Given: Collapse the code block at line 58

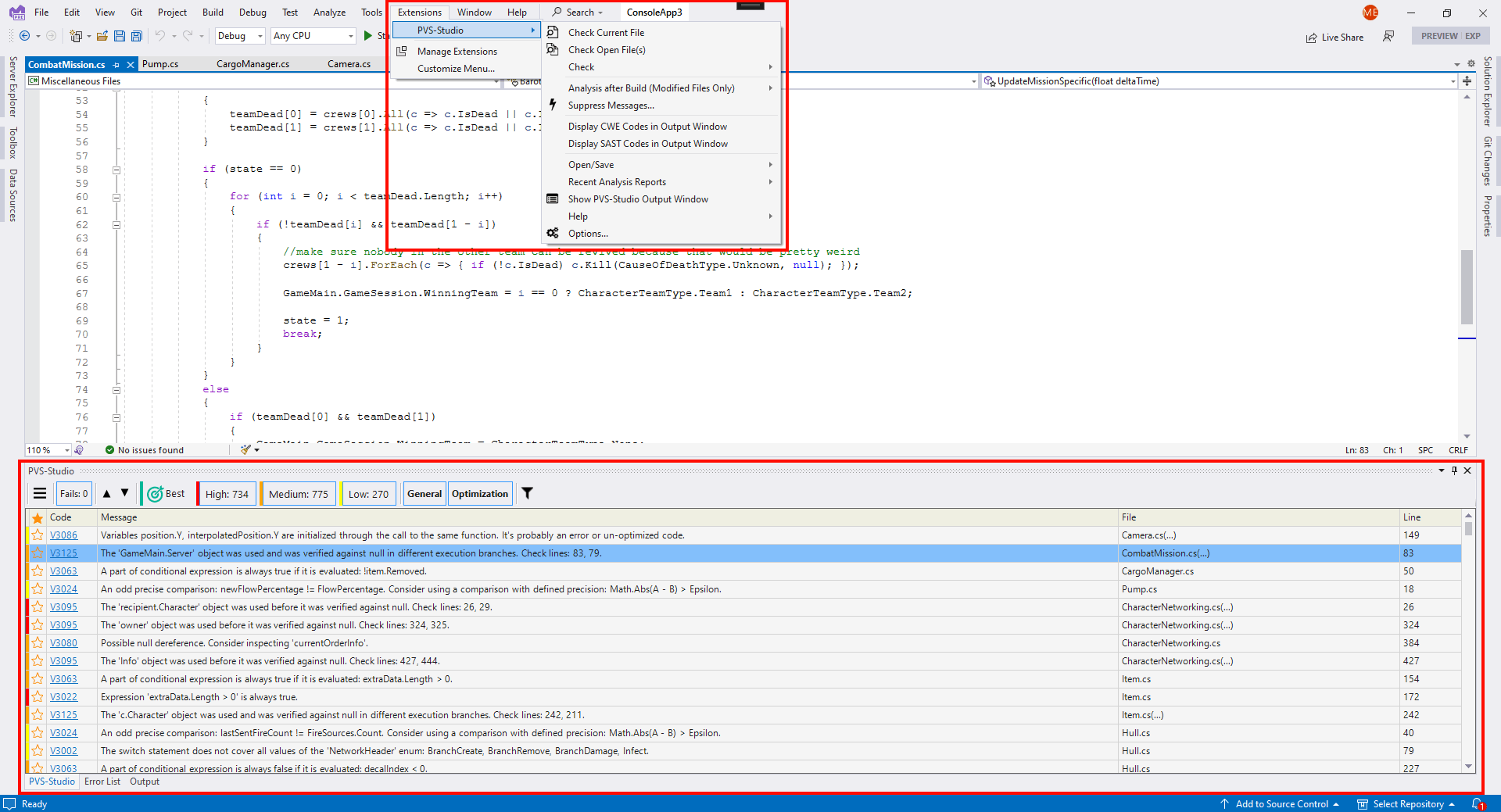Looking at the screenshot, I should (x=116, y=170).
